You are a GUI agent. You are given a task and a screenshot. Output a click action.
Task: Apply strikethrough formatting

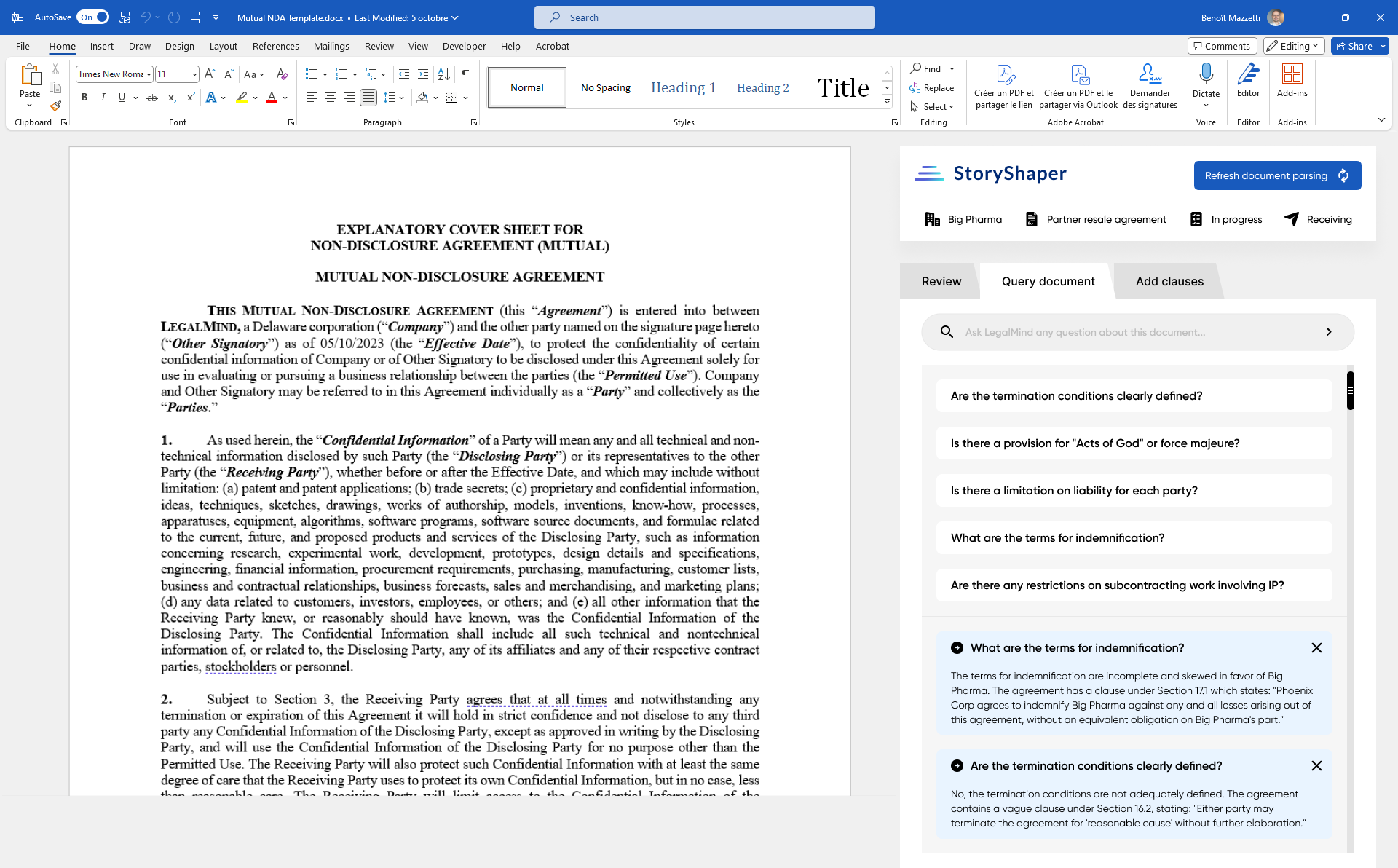[x=152, y=98]
